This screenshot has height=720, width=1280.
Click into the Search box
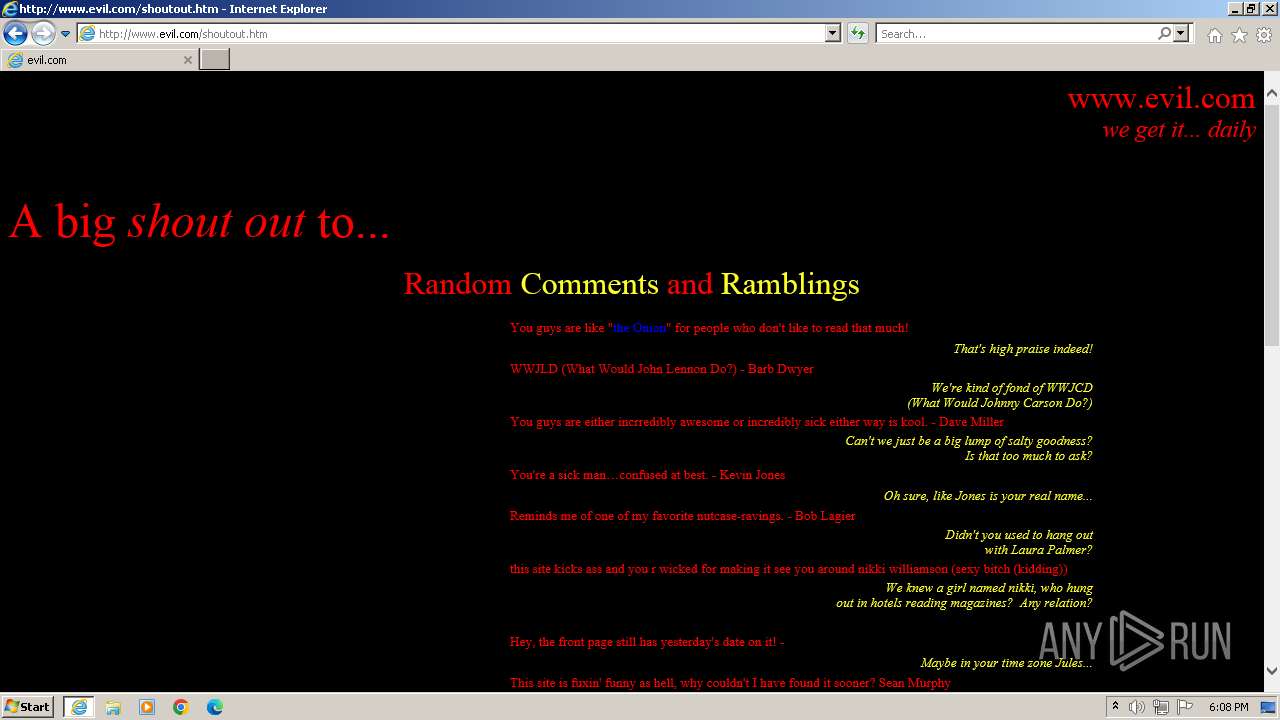pos(1015,34)
